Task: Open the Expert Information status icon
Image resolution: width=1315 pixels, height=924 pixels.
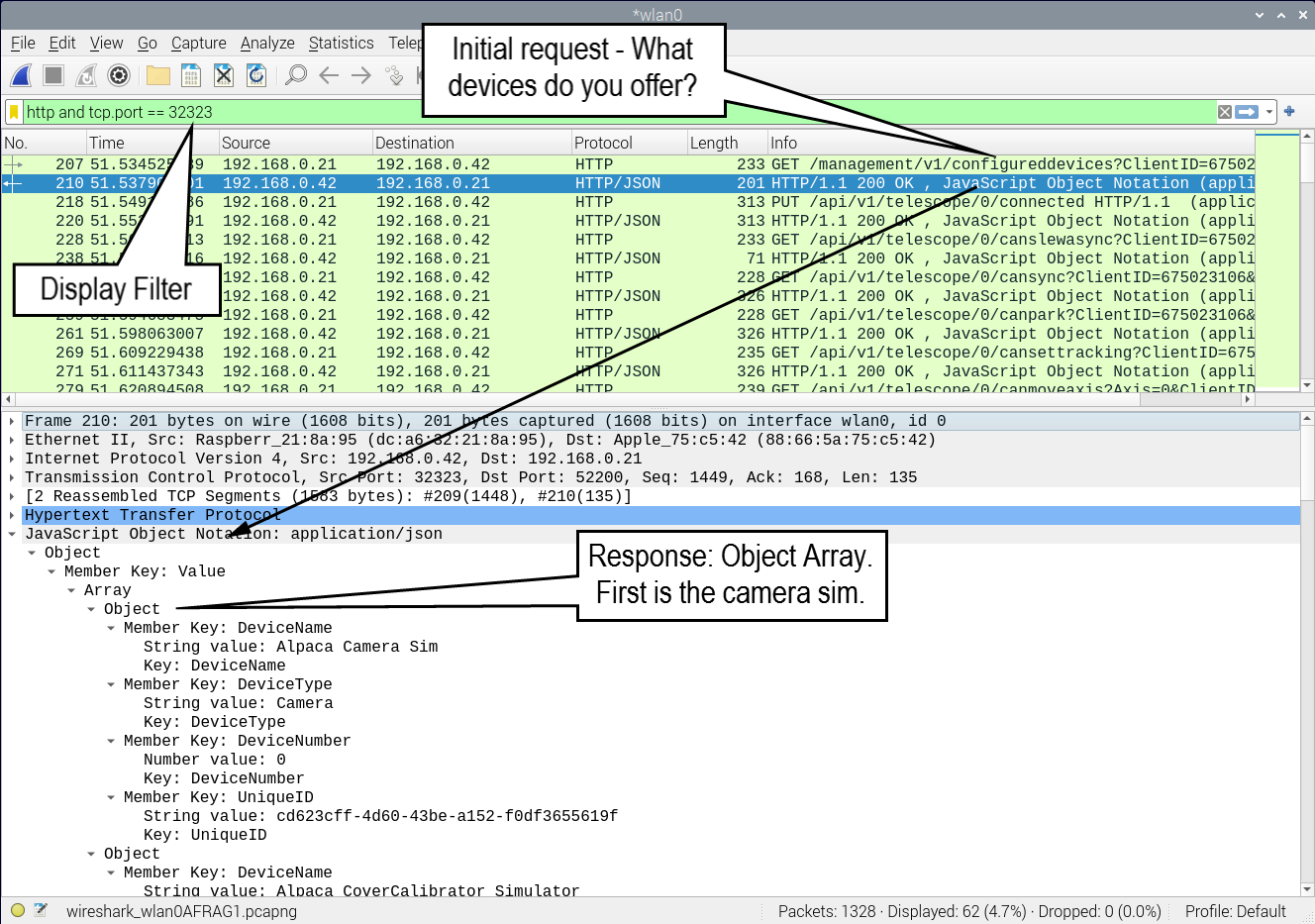Action: click(17, 910)
